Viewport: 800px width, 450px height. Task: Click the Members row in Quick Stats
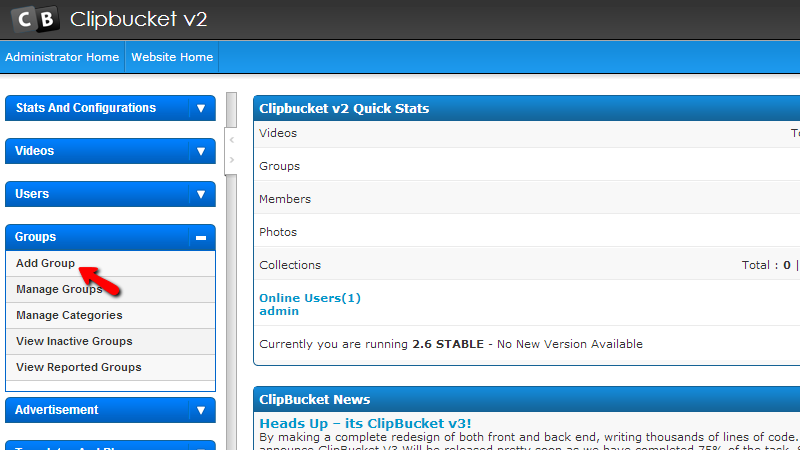[527, 198]
